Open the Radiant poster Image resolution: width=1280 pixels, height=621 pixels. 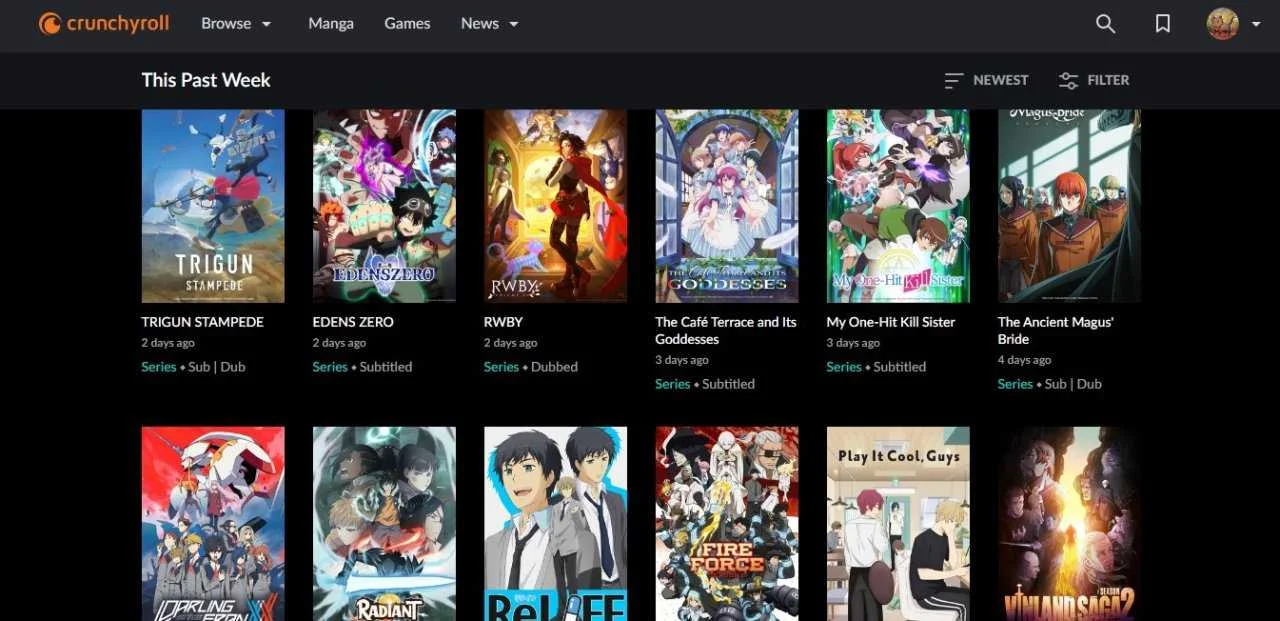click(x=384, y=524)
